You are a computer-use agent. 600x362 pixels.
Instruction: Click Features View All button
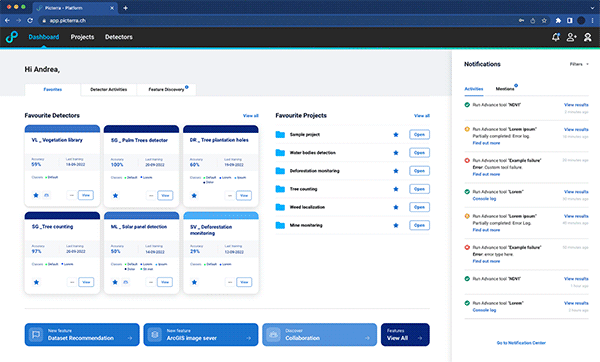click(x=405, y=334)
